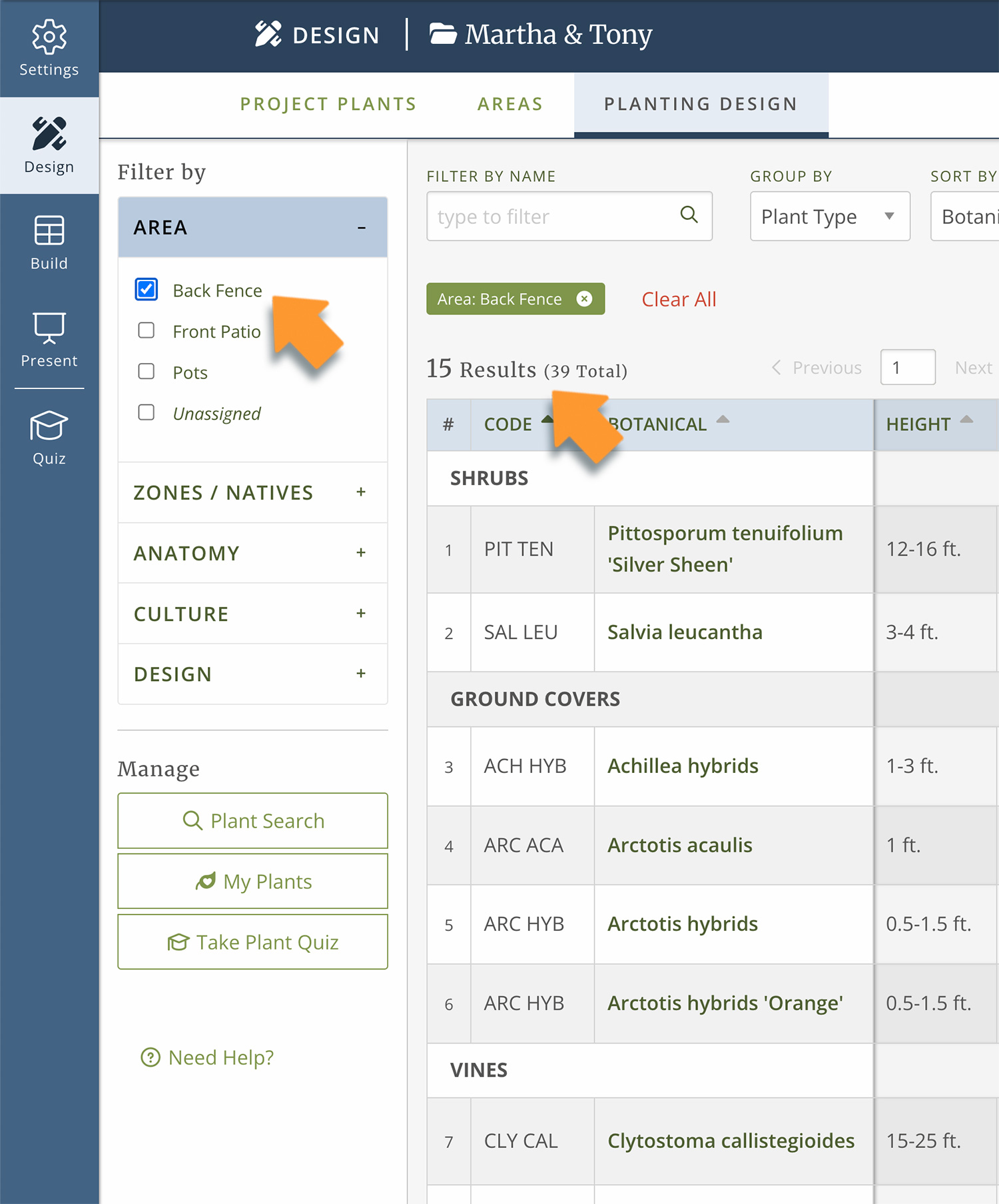Viewport: 999px width, 1204px height.
Task: Check the Front Patio checkbox
Action: (x=147, y=330)
